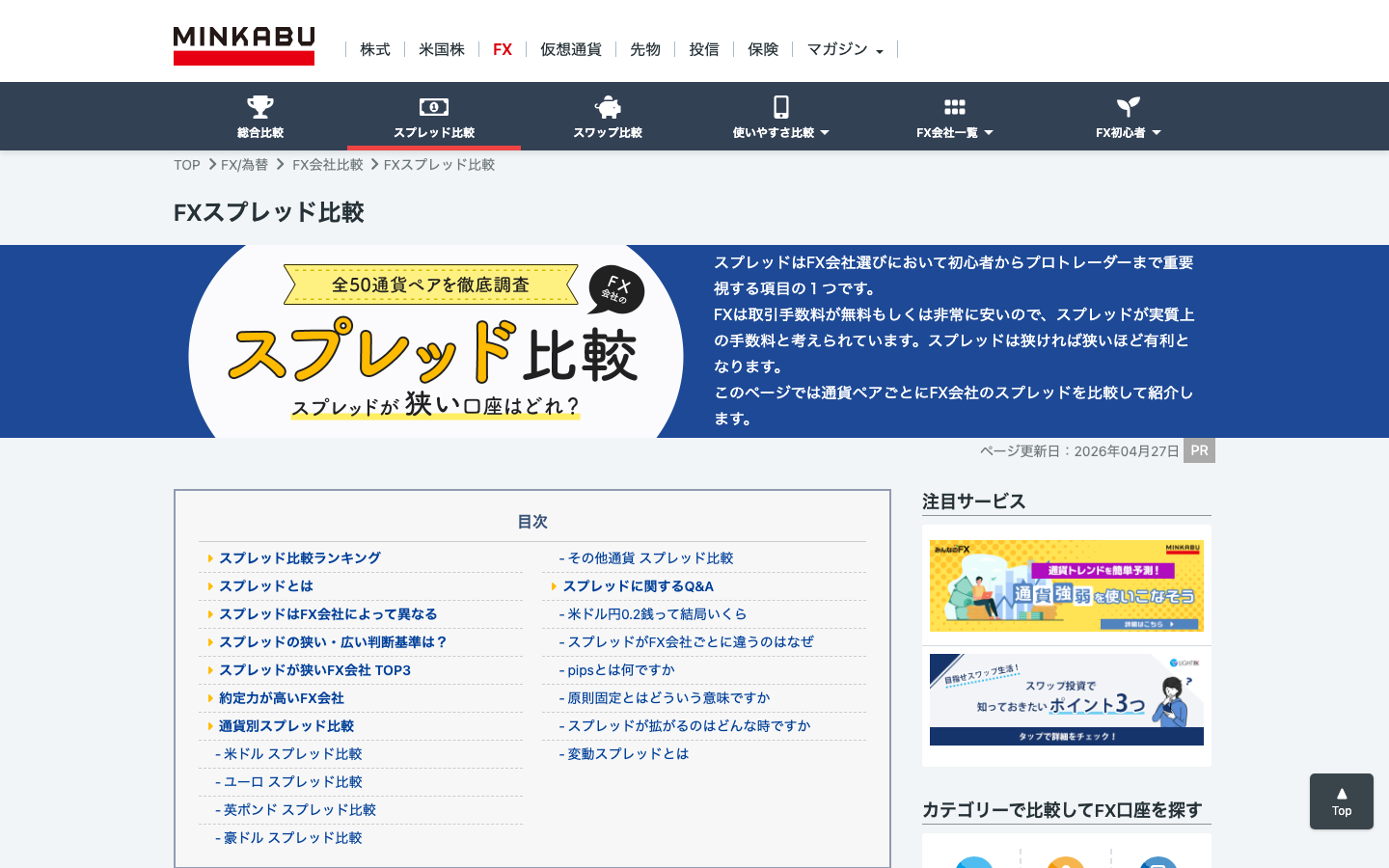Image resolution: width=1389 pixels, height=868 pixels.
Task: Click the 通貨強弱 みんなのFX banner
Action: 1067,586
